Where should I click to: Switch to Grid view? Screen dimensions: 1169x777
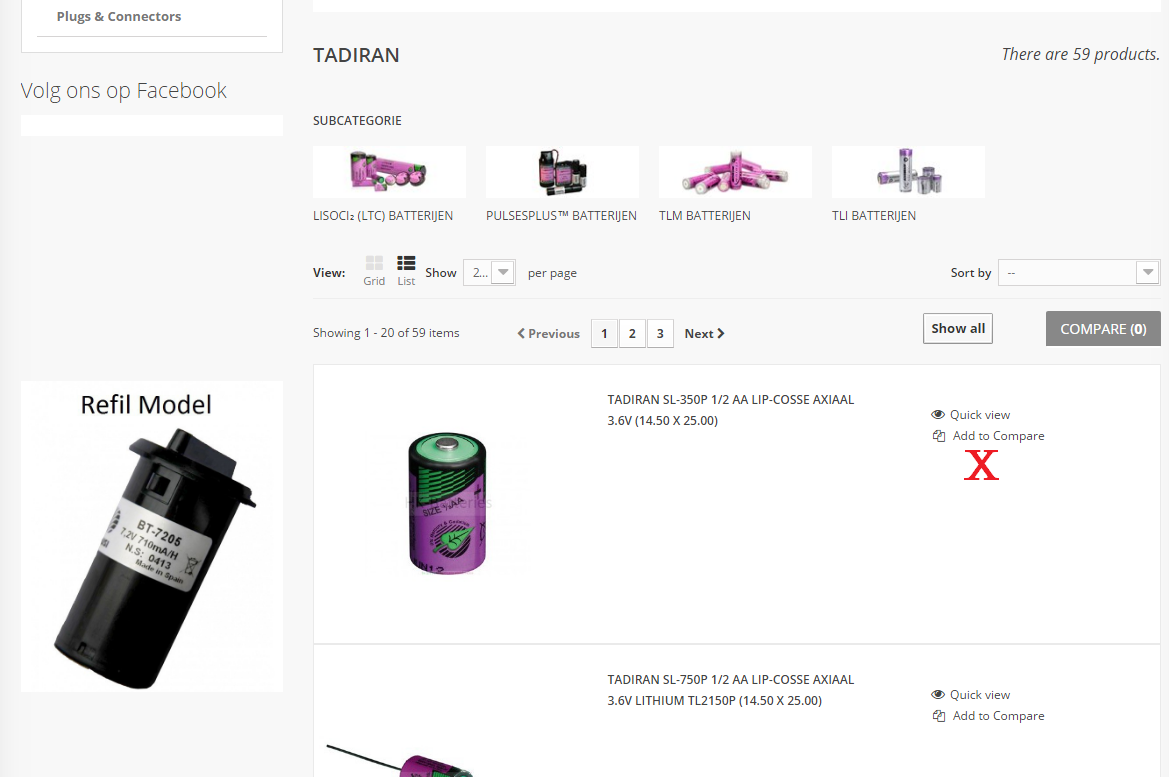point(374,271)
